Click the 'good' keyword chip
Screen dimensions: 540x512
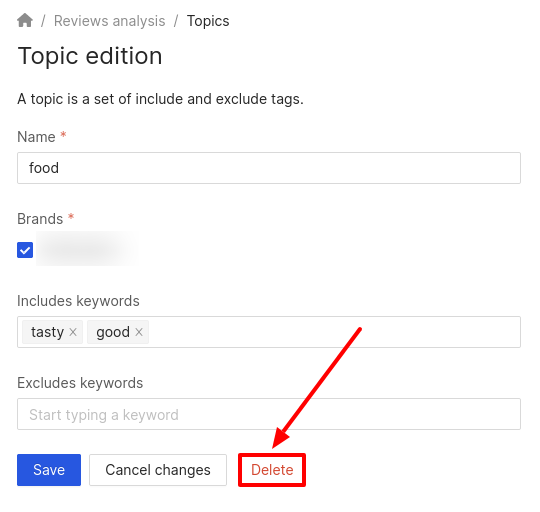tap(113, 332)
